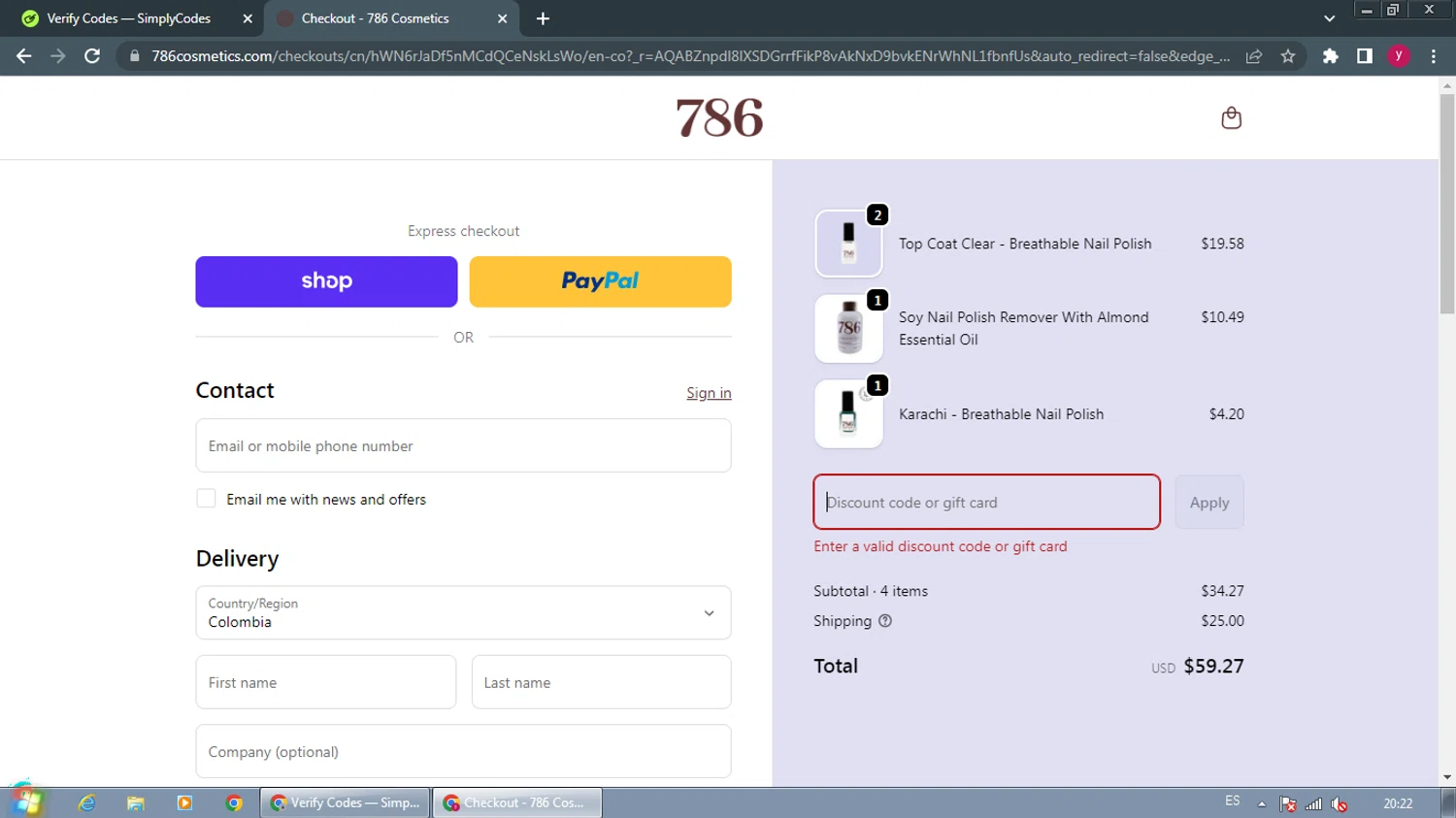Viewport: 1456px width, 818px height.
Task: Open the shopping bag cart icon
Action: pos(1231,118)
